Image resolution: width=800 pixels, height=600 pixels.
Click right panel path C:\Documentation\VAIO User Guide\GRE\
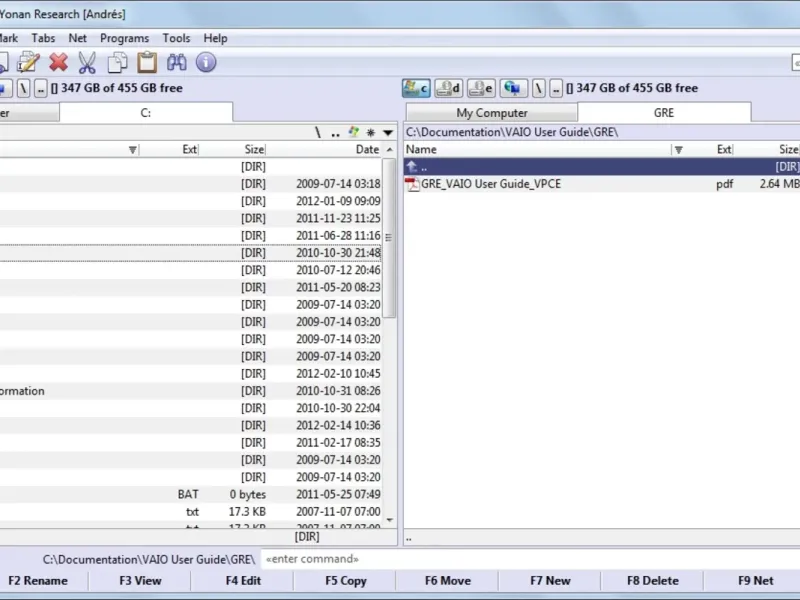click(x=512, y=133)
